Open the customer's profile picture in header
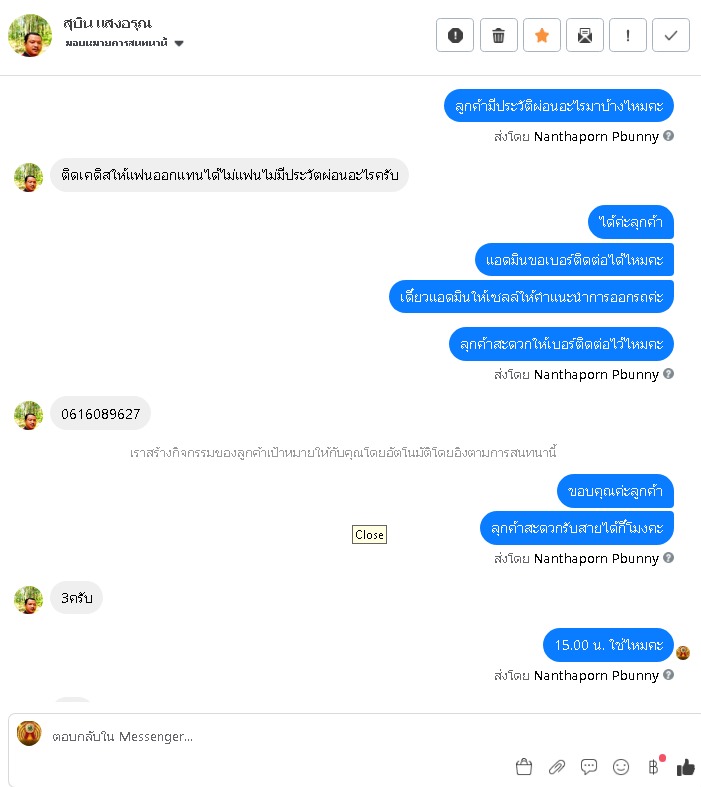 coord(30,35)
